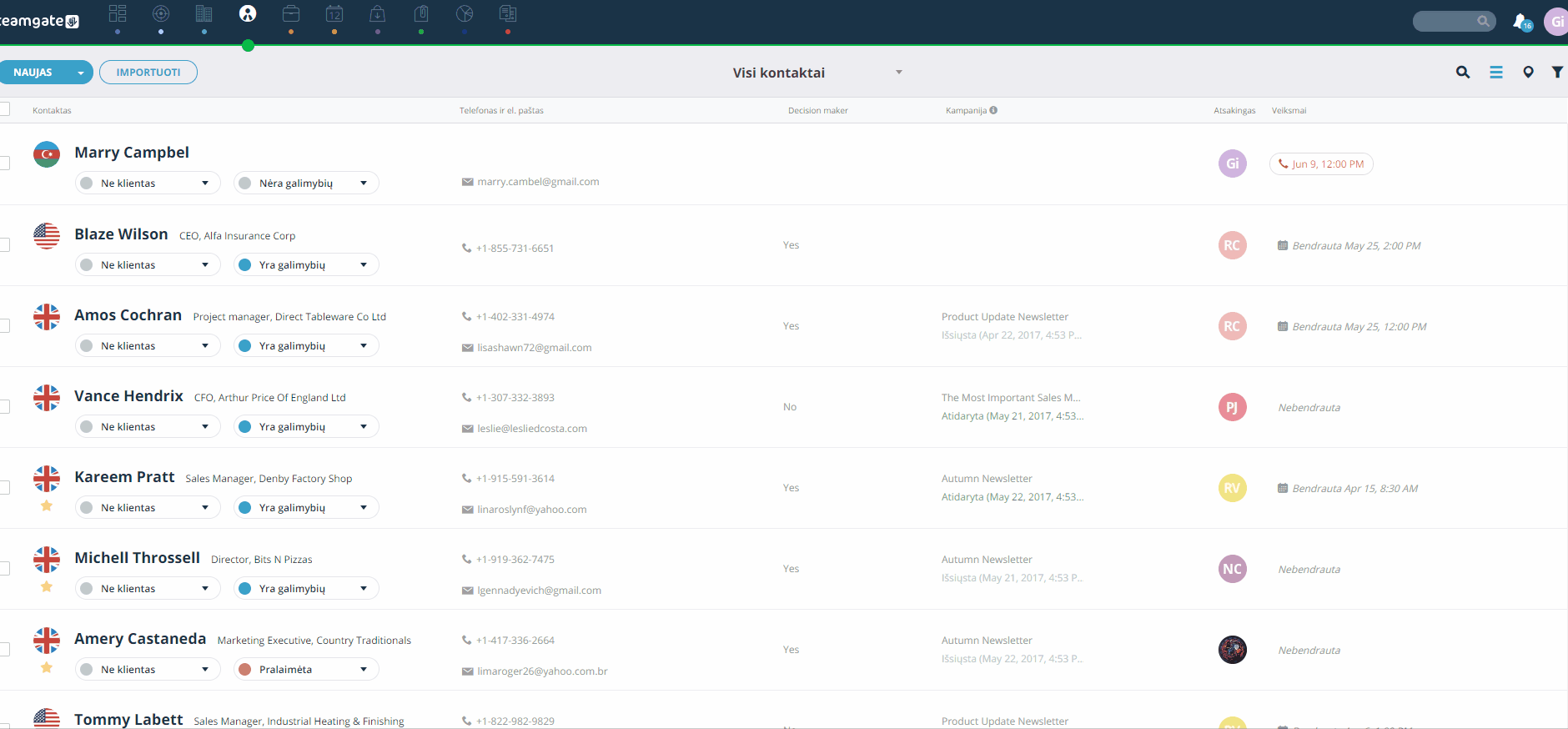
Task: Click the IMPORTUOTI button
Action: (x=148, y=73)
